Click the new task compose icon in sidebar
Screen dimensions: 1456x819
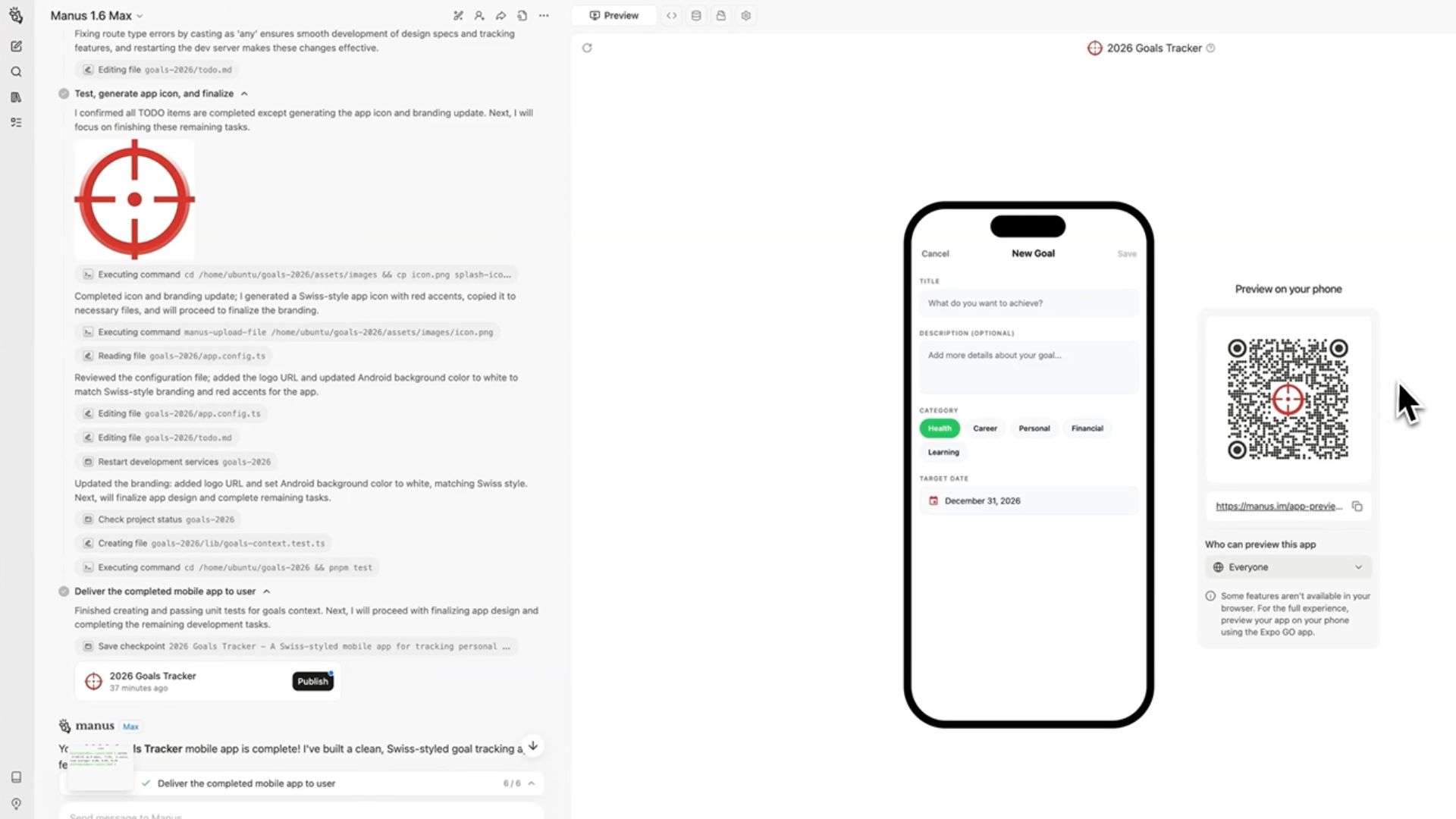click(16, 46)
